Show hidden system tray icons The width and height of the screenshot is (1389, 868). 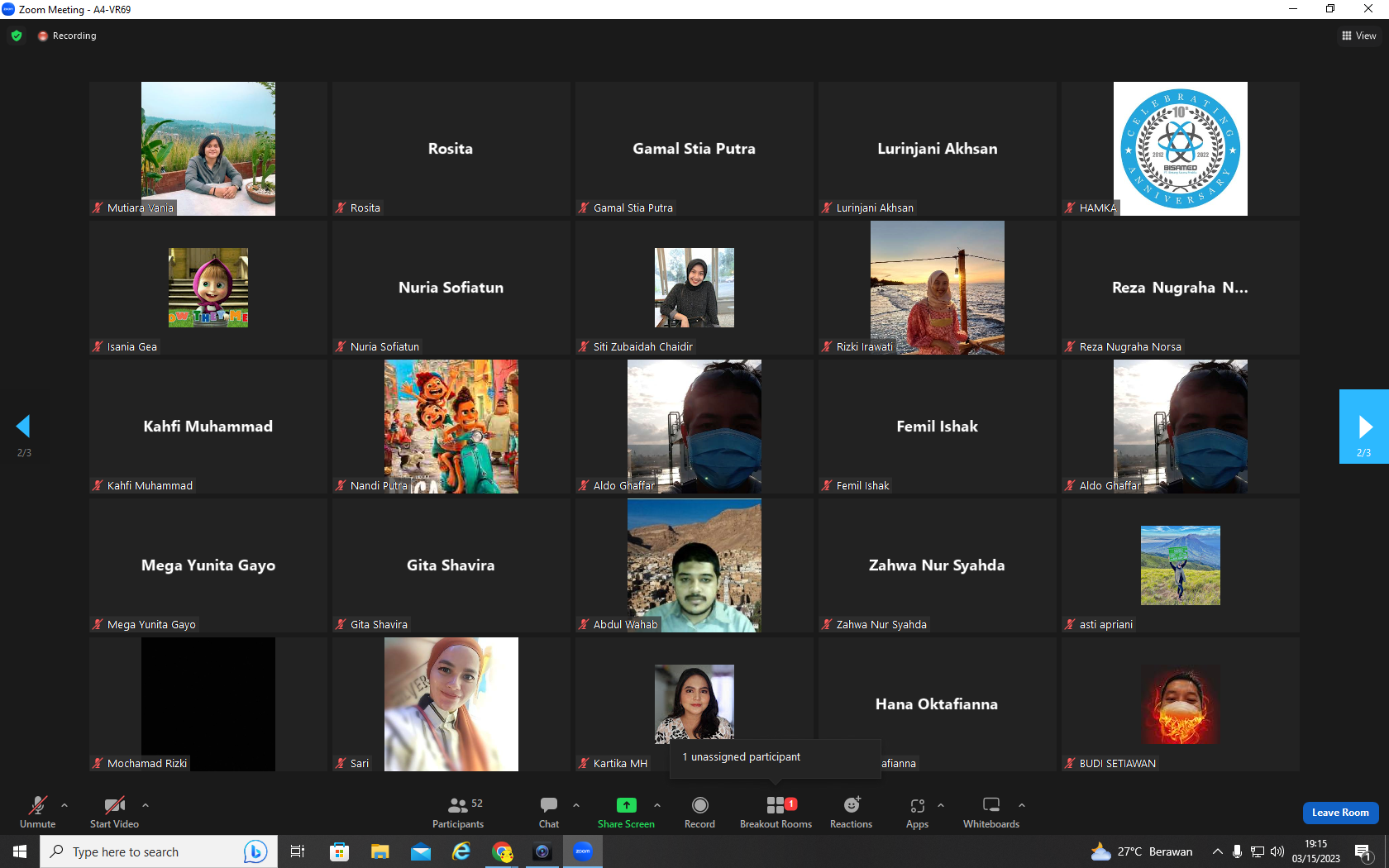[1218, 851]
